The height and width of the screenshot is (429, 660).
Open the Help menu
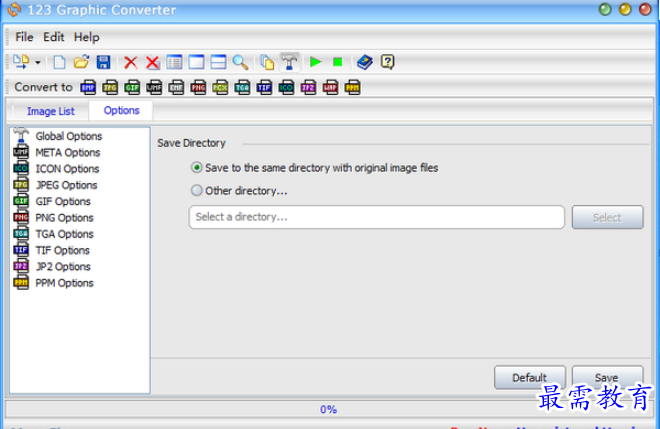pos(87,37)
